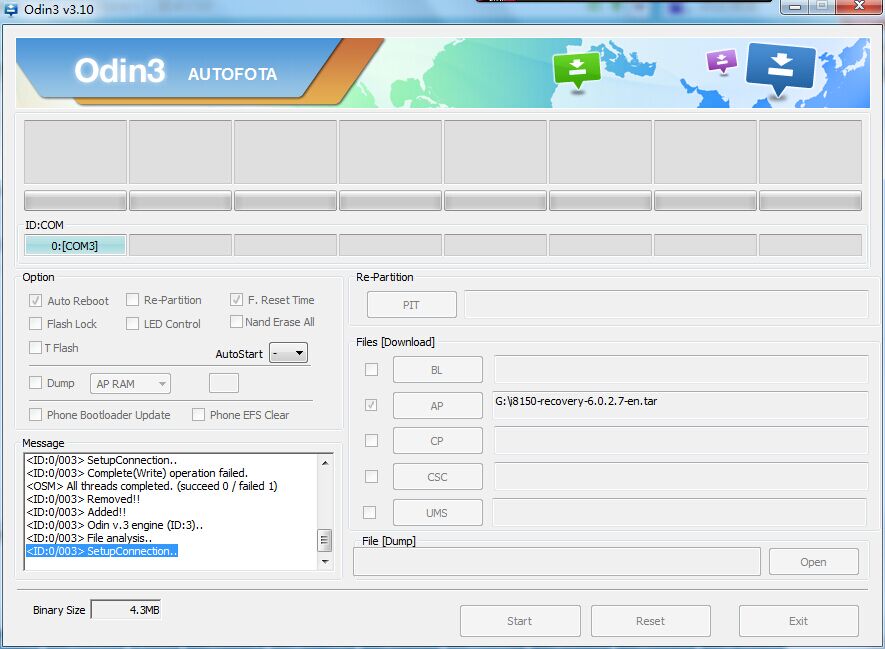Click the UMS file path field
Viewport: 885px width, 649px height.
pos(680,512)
